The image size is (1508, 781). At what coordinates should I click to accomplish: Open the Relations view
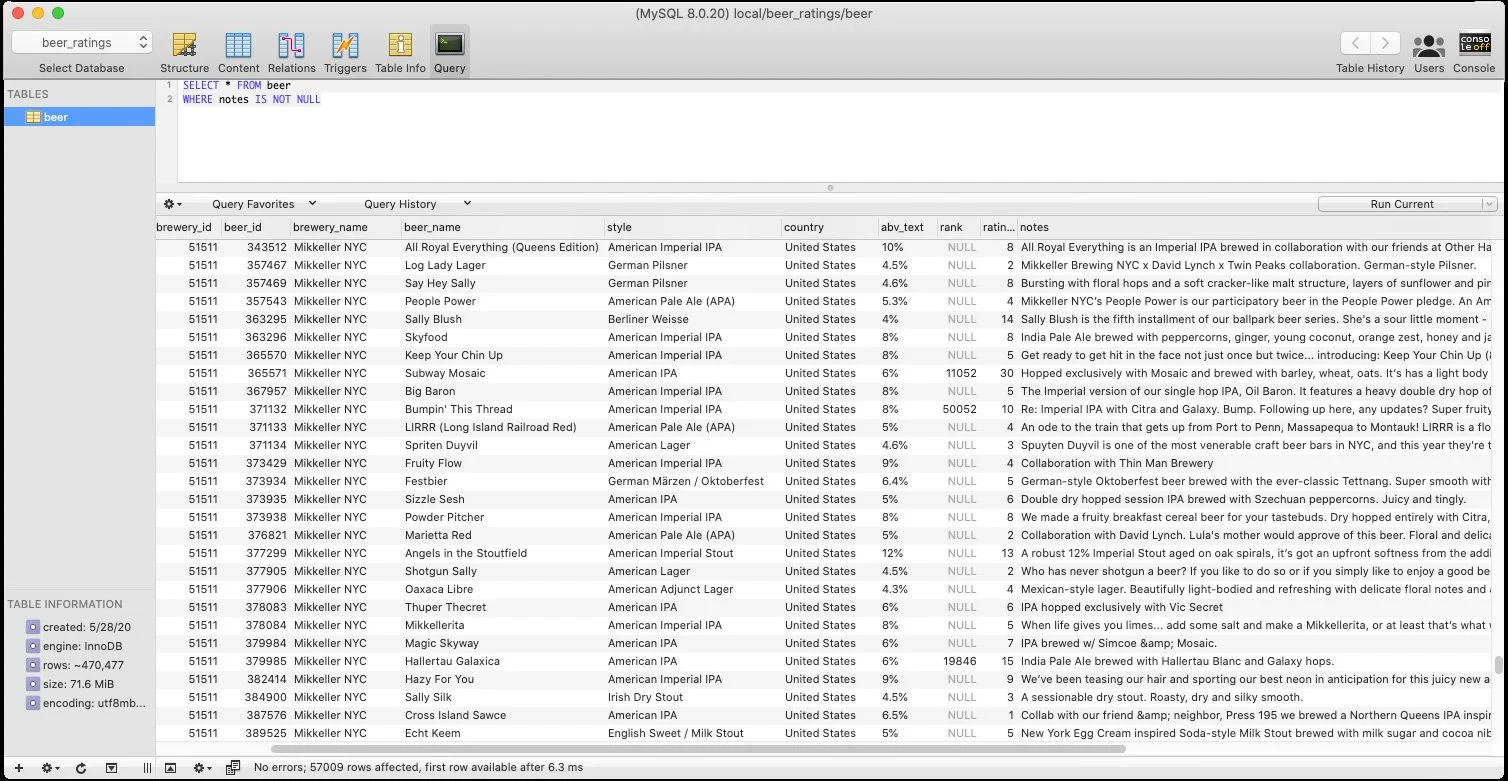tap(291, 52)
